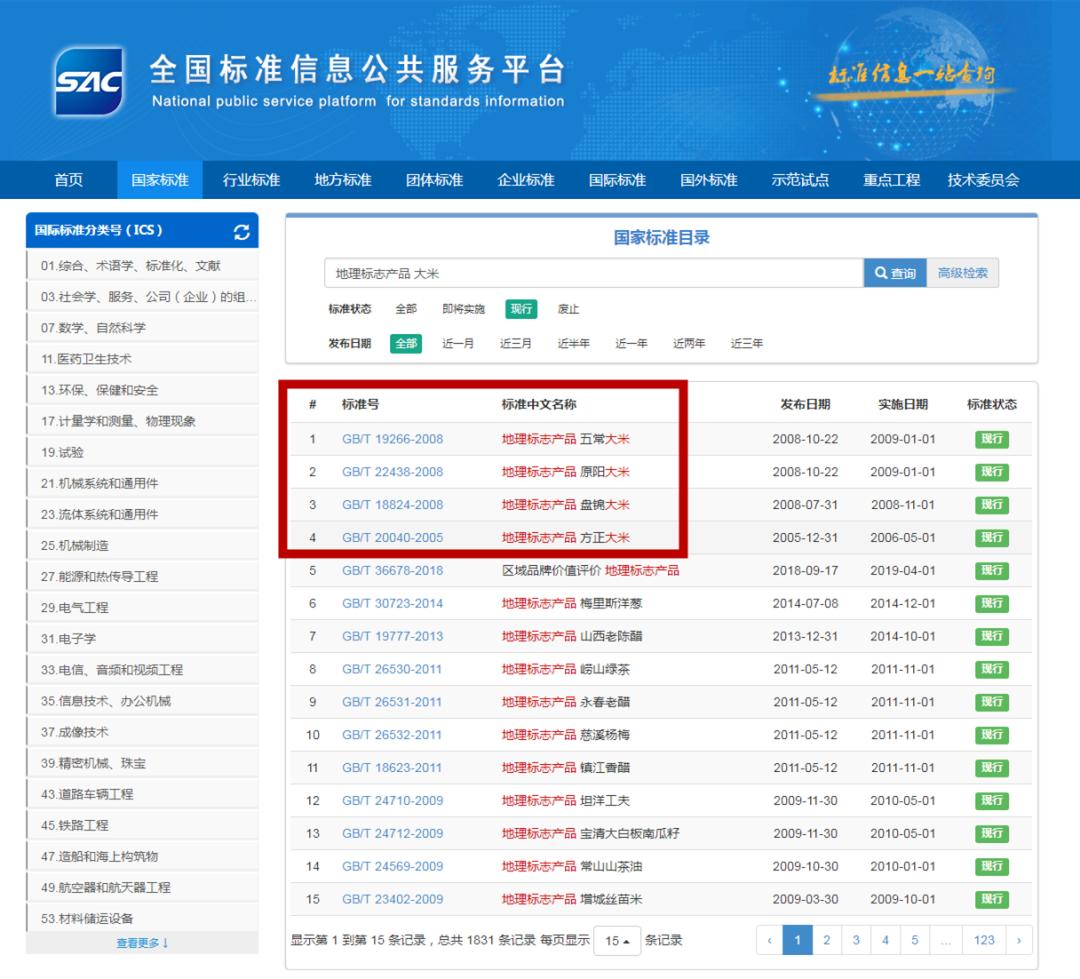Expand ICS list with 查看更多
The height and width of the screenshot is (979, 1080).
142,943
